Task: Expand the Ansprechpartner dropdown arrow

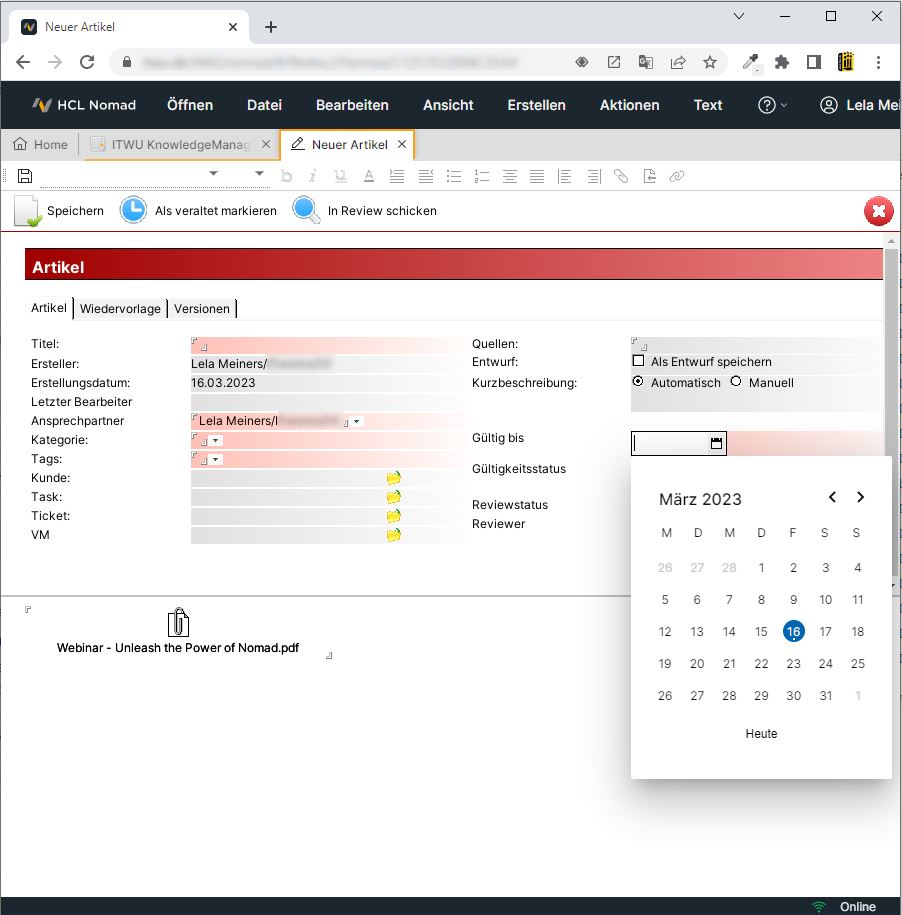Action: [x=357, y=421]
